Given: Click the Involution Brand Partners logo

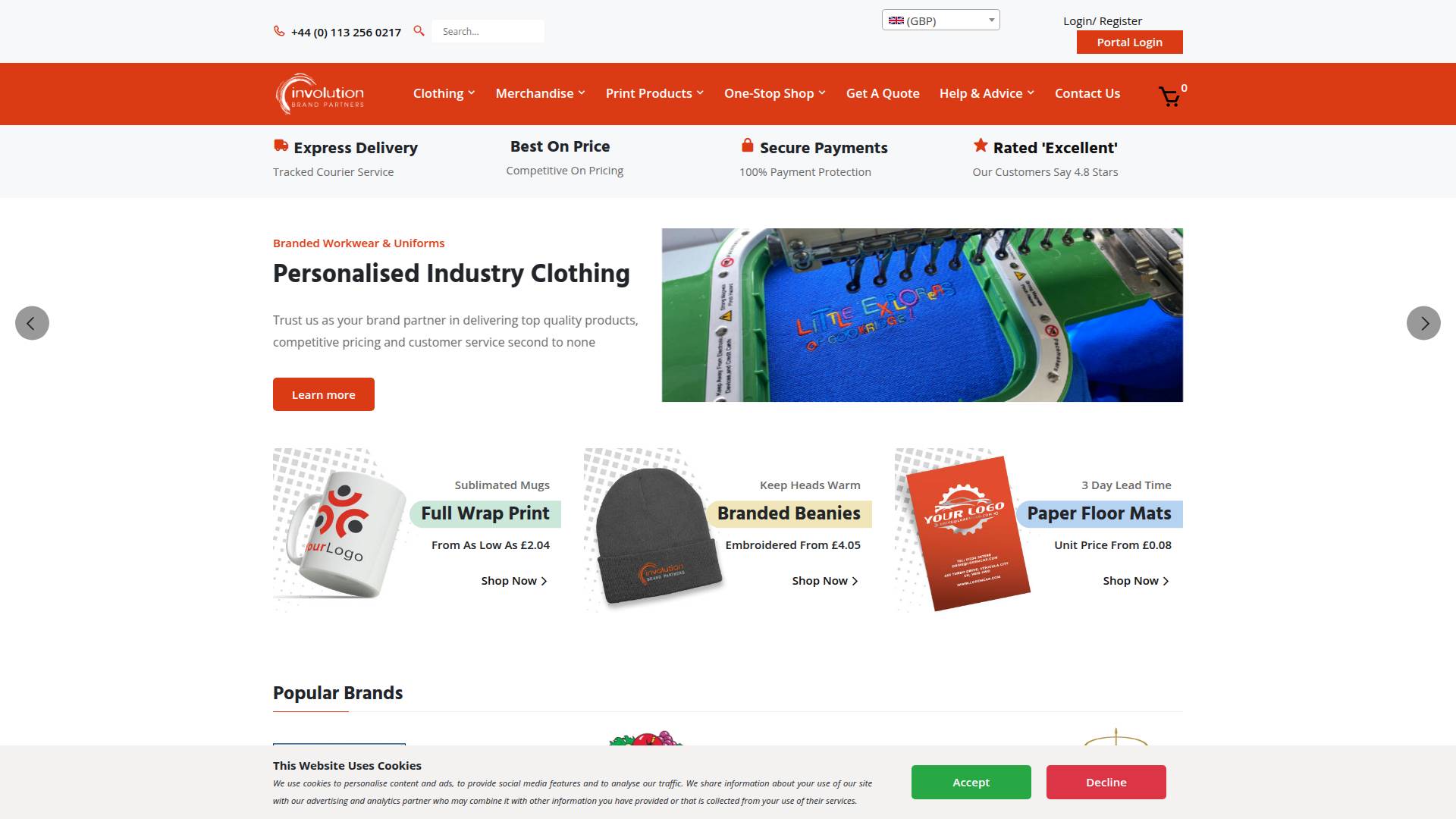Looking at the screenshot, I should point(320,94).
